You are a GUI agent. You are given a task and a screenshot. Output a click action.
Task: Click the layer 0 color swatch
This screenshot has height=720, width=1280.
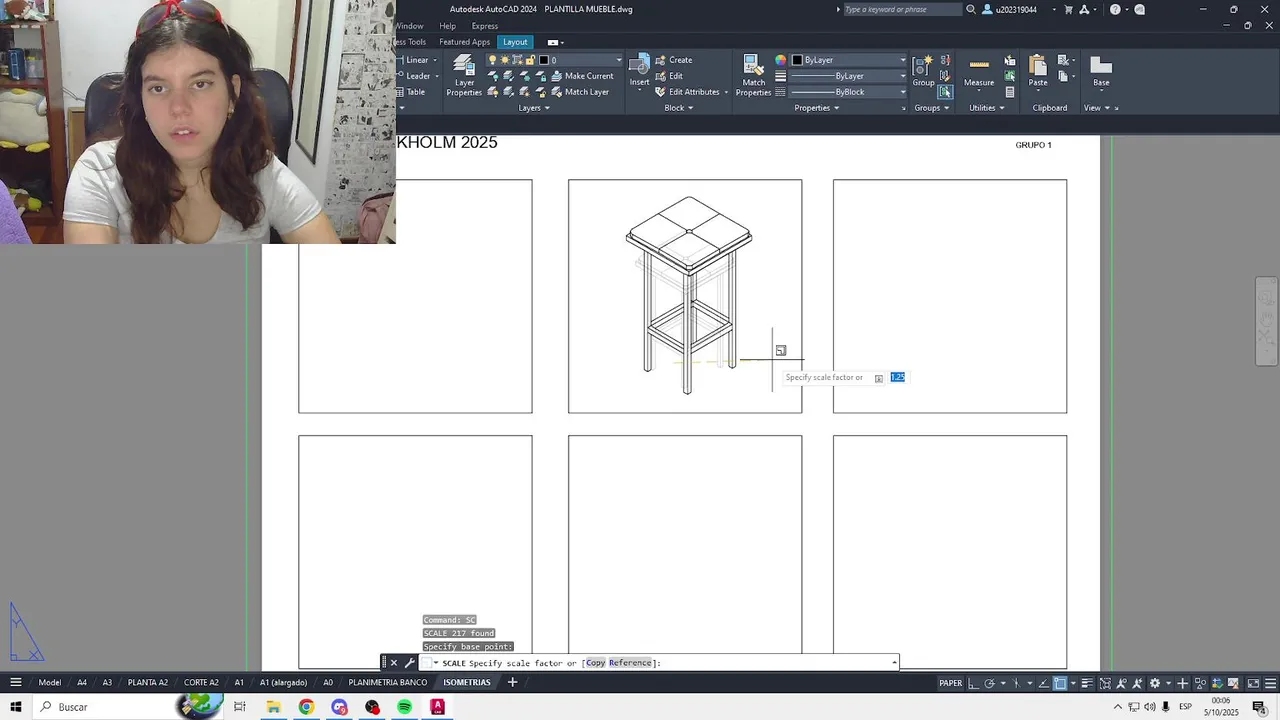[x=542, y=60]
